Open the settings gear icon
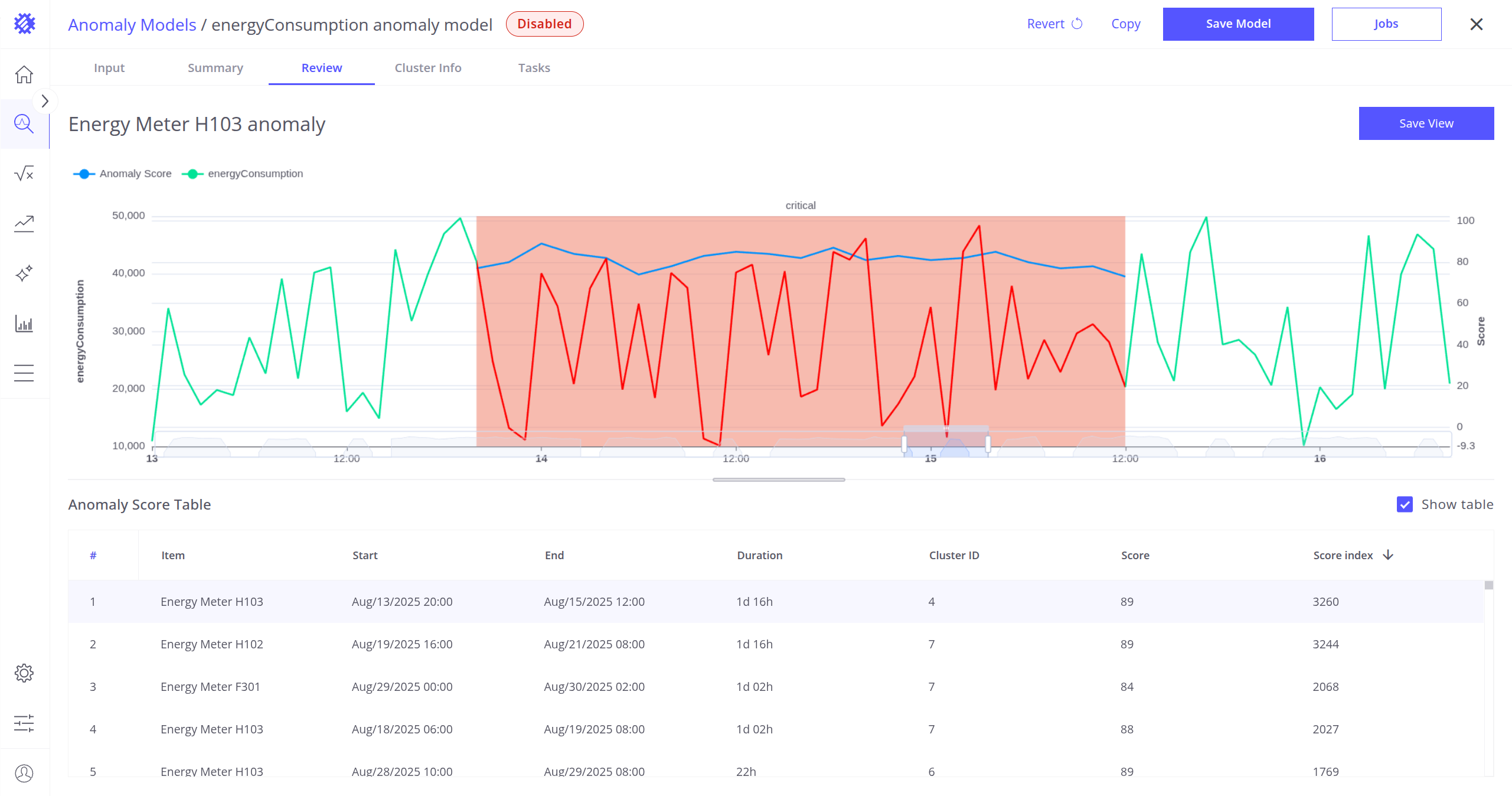The image size is (1512, 796). (x=24, y=673)
